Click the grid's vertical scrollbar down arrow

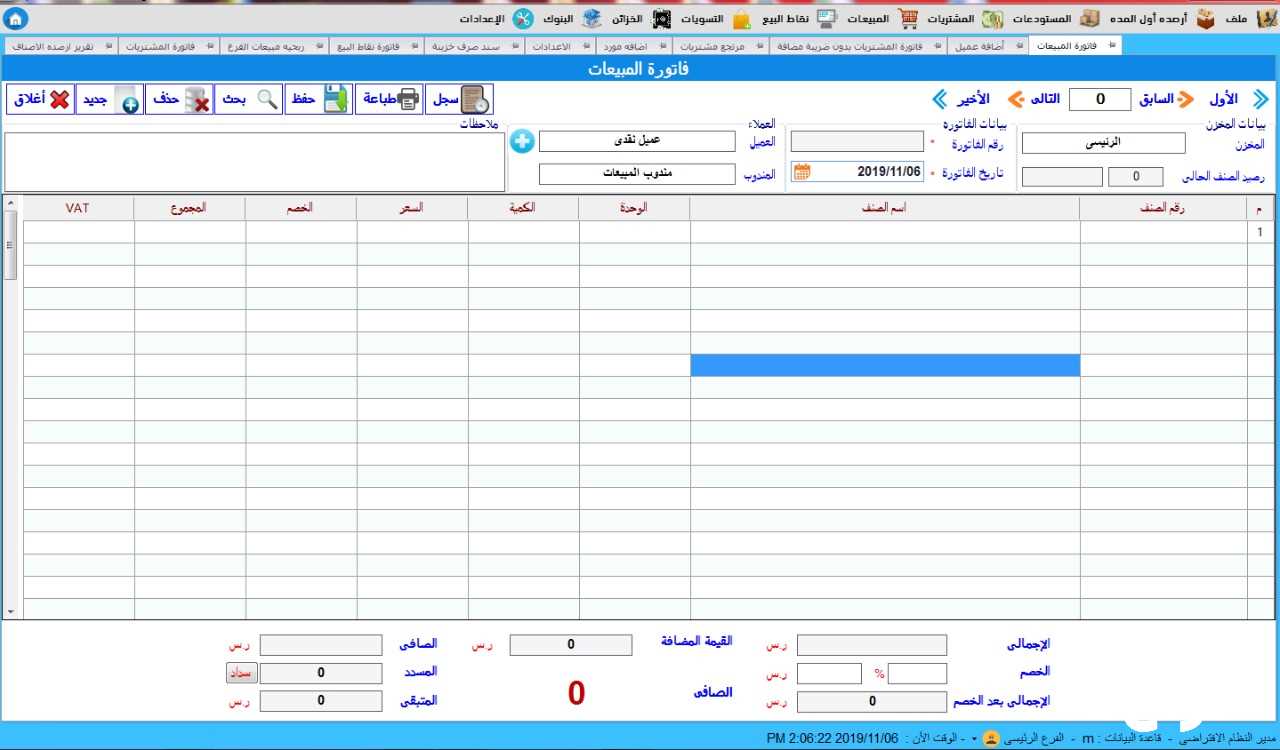tap(11, 611)
